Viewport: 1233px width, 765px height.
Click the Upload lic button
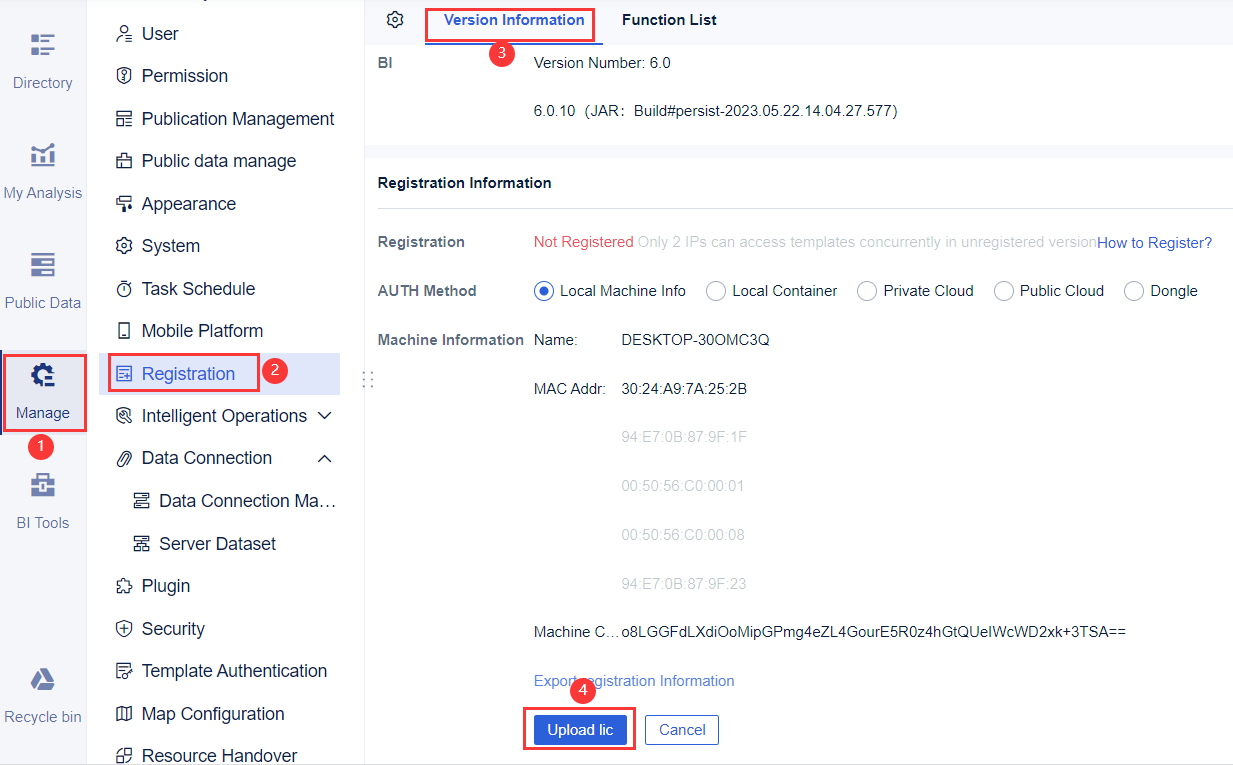(579, 729)
